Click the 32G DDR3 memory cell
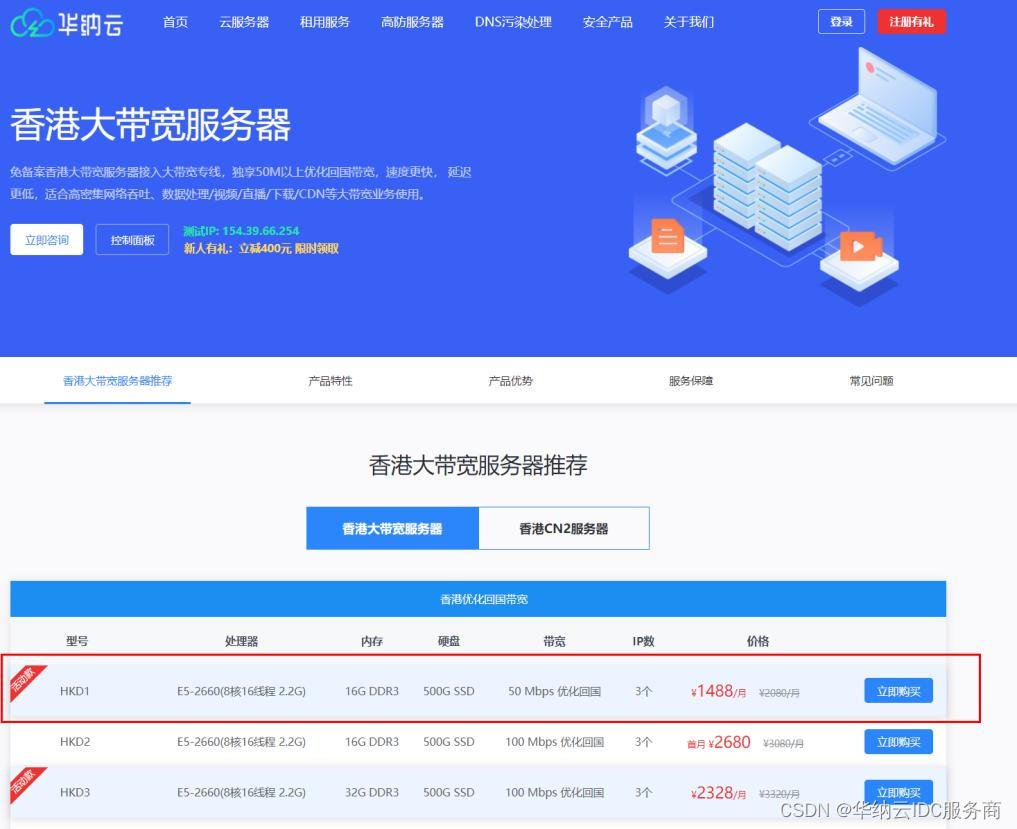 point(372,793)
